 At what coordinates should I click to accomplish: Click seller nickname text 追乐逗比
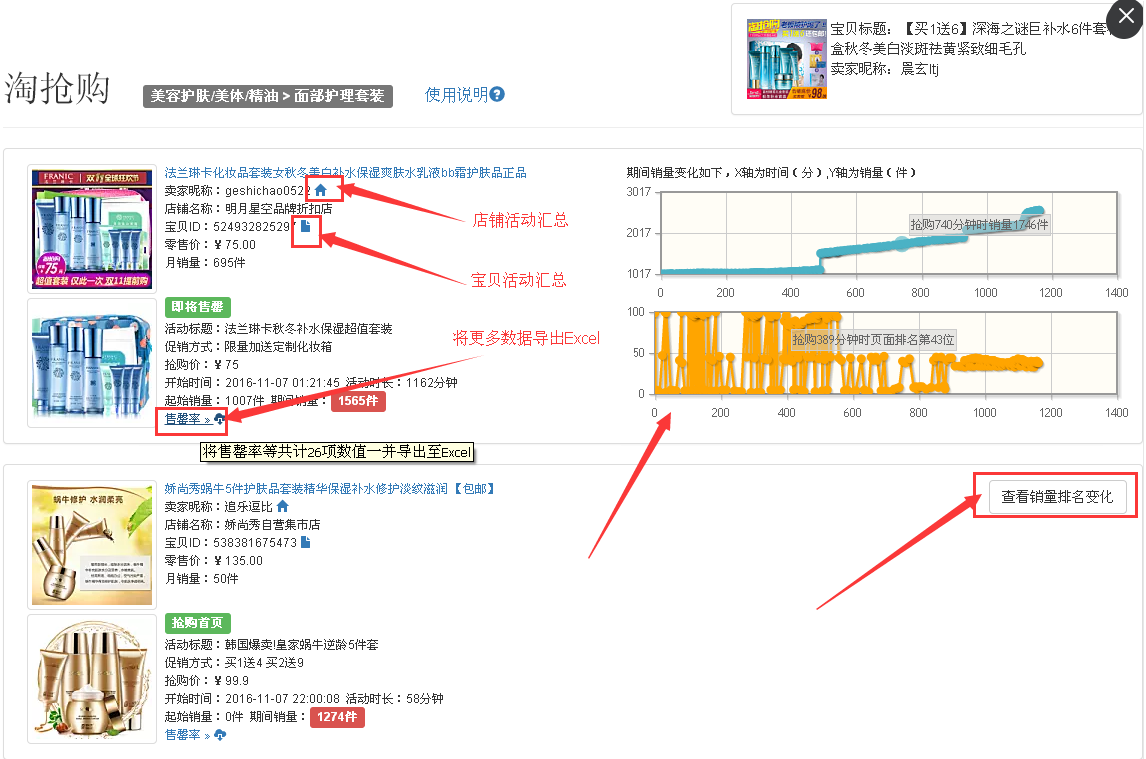click(x=248, y=507)
